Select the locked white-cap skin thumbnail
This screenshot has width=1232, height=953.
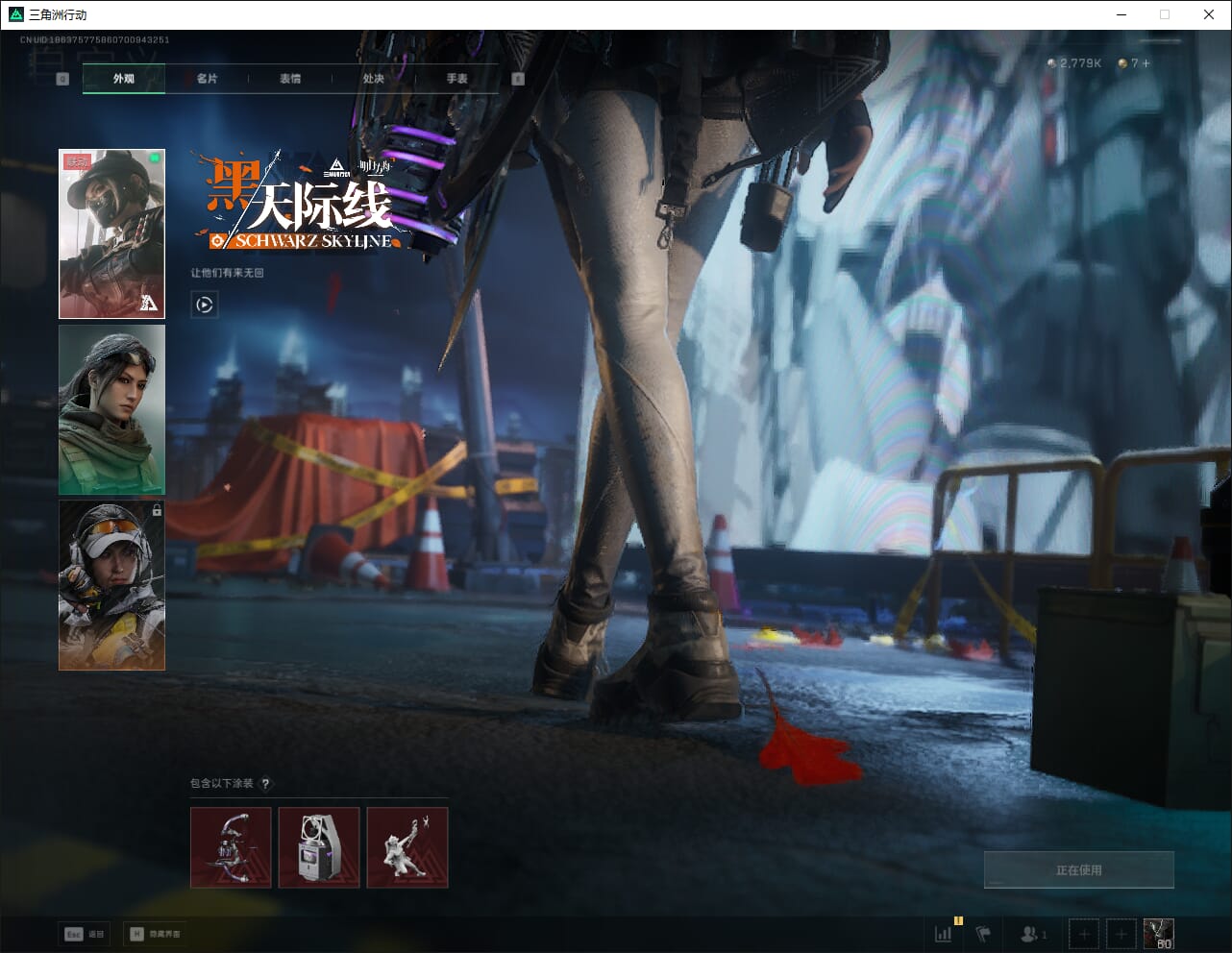111,585
